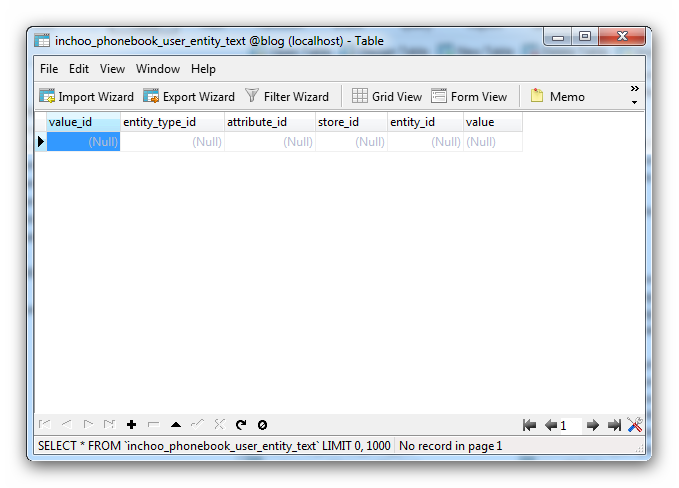Switch to Grid View
The height and width of the screenshot is (488, 679).
point(387,97)
